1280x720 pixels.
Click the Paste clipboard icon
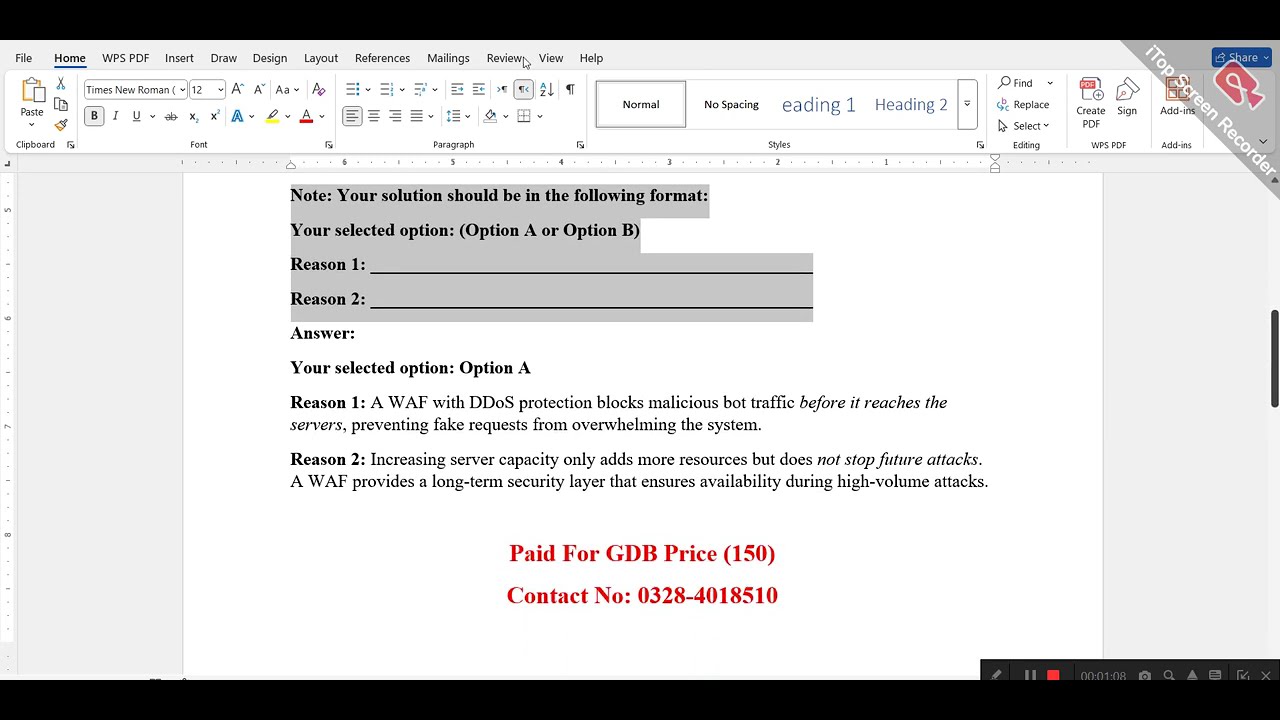(32, 92)
